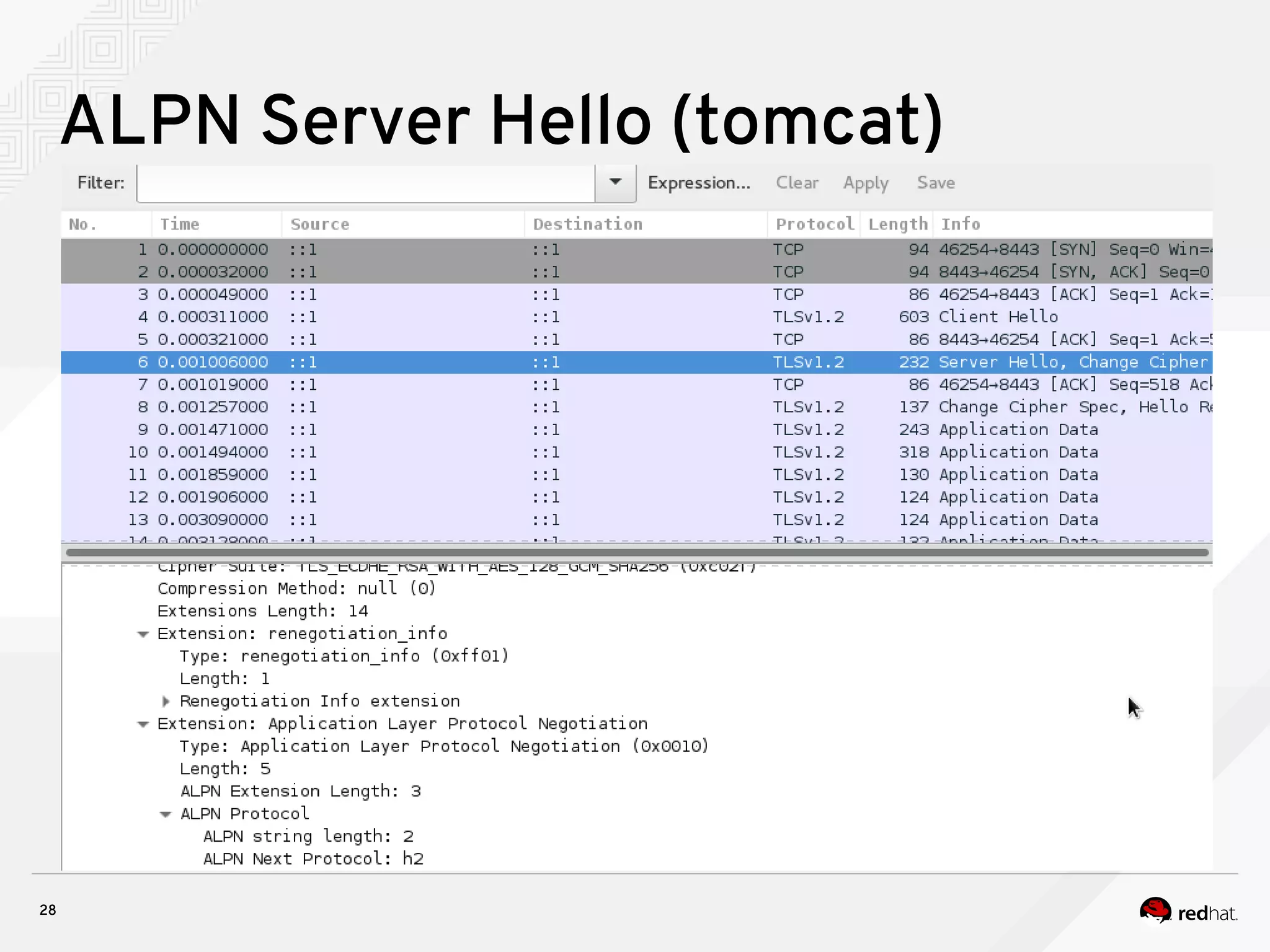The width and height of the screenshot is (1270, 952).
Task: Collapse Extension: Application Layer Protocol Negotiation node
Action: 143,724
